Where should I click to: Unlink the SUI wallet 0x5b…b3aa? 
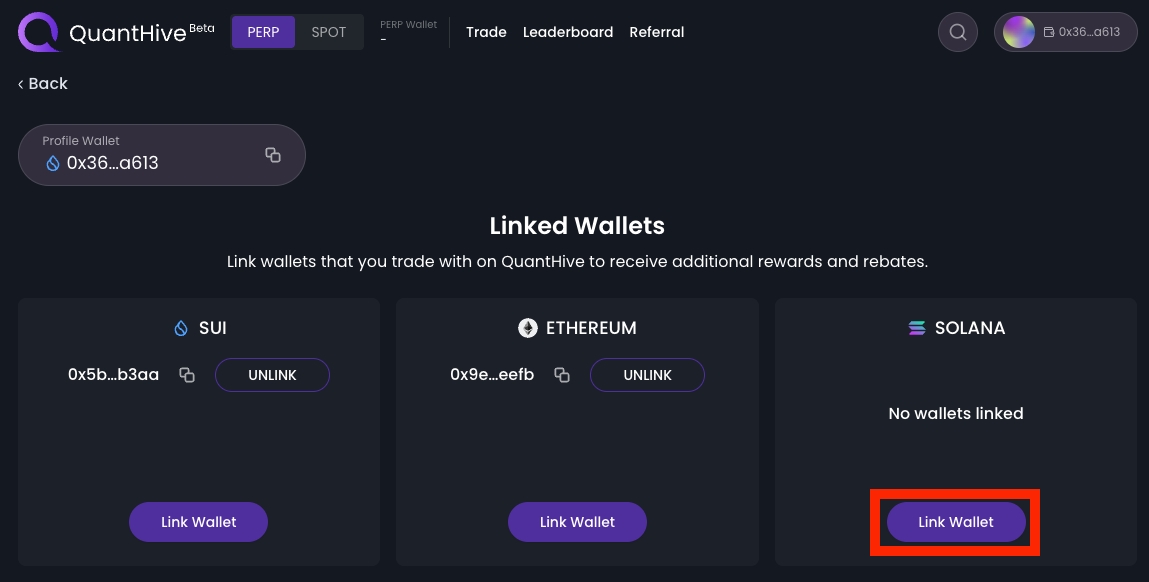click(x=272, y=375)
